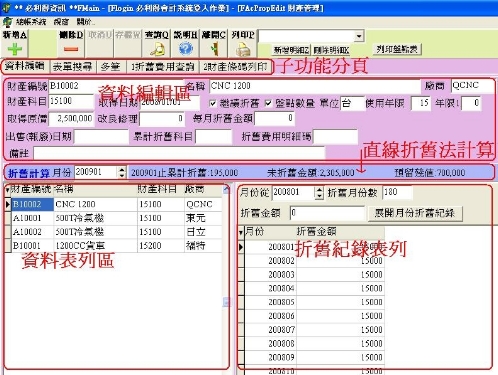Click the 單位 field showing 台
The height and width of the screenshot is (375, 498).
352,103
